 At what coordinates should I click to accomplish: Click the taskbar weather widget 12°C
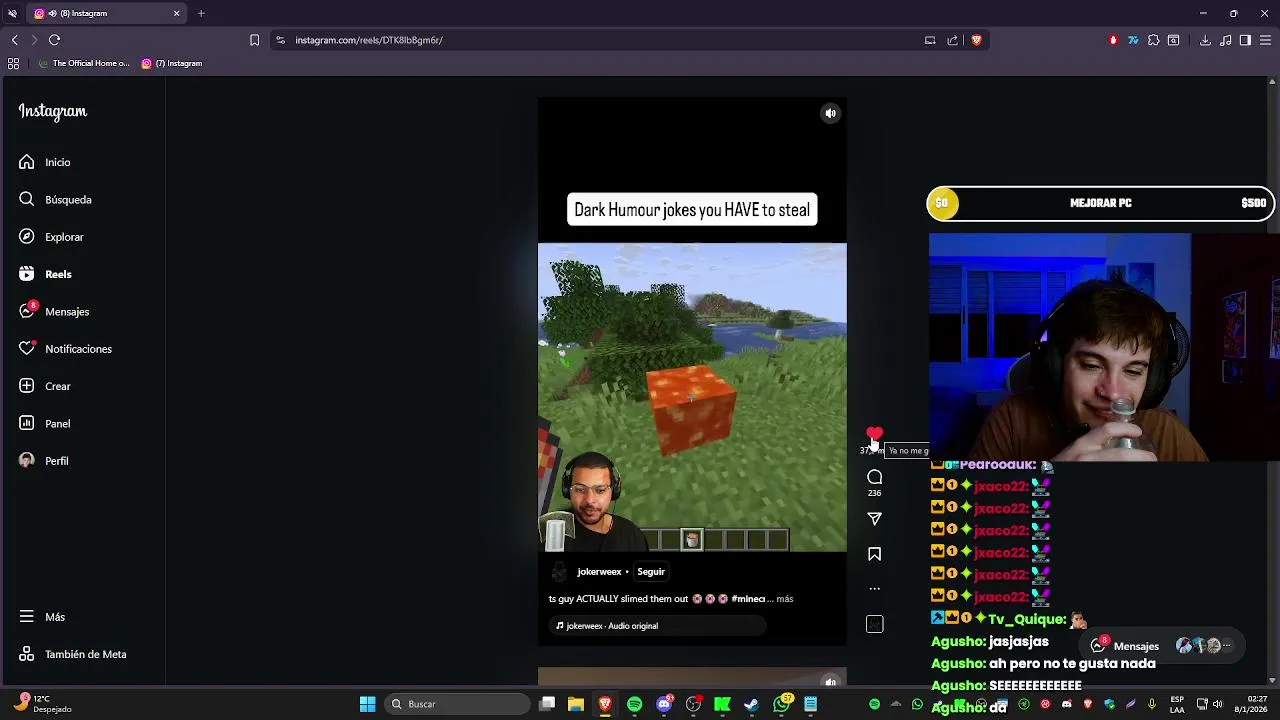click(x=40, y=704)
